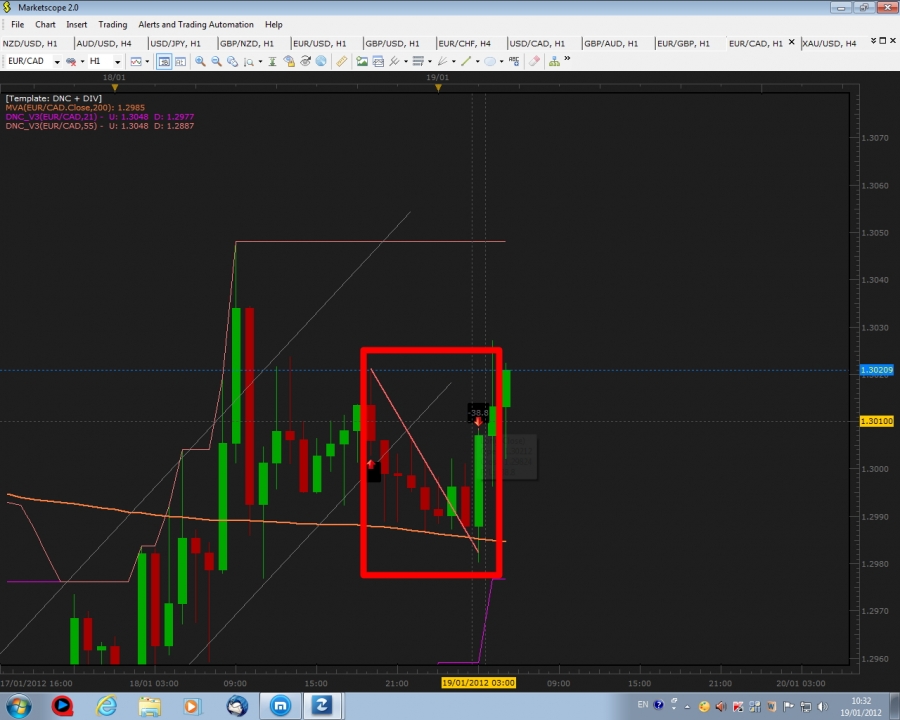900x720 pixels.
Task: Click the zoom out magnifier icon
Action: 216,61
